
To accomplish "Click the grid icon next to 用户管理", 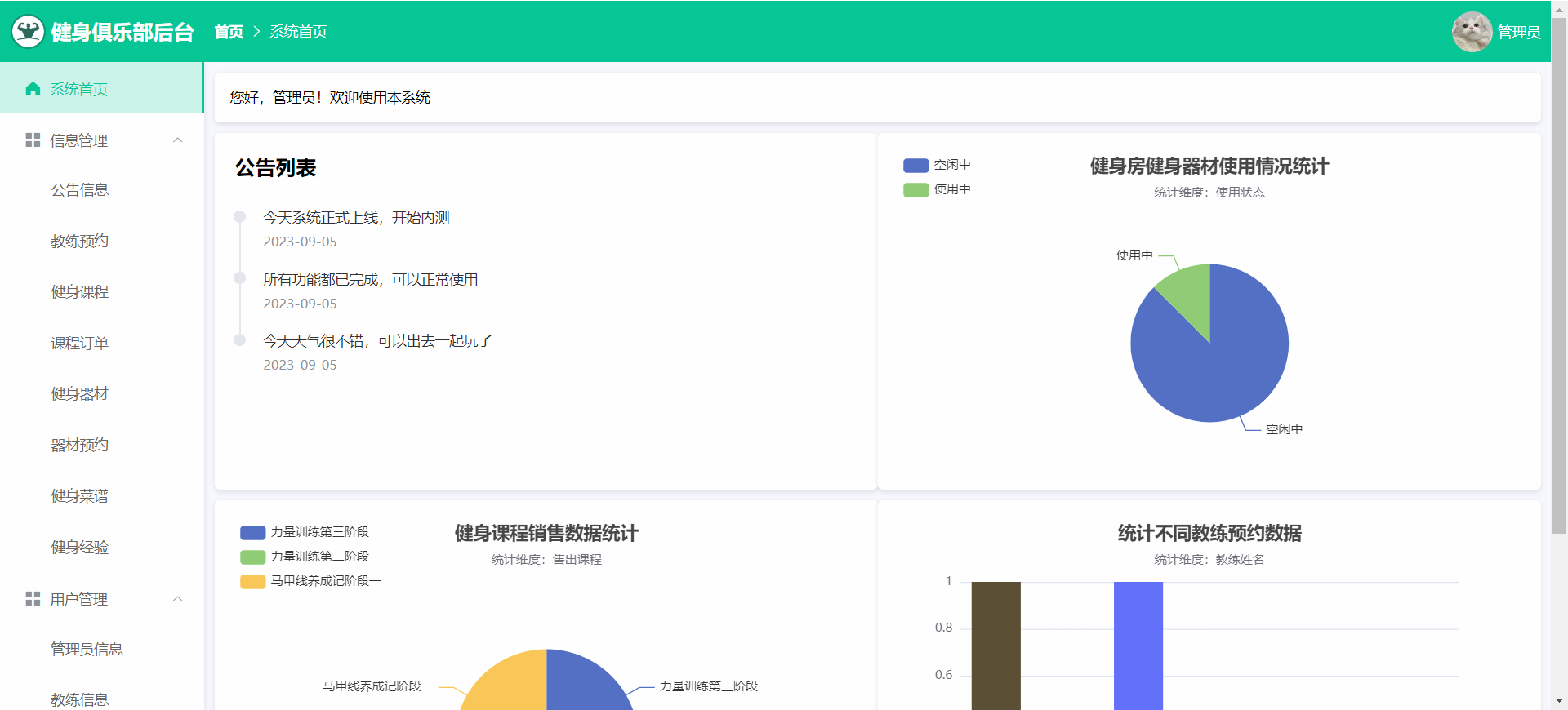I will 33,599.
